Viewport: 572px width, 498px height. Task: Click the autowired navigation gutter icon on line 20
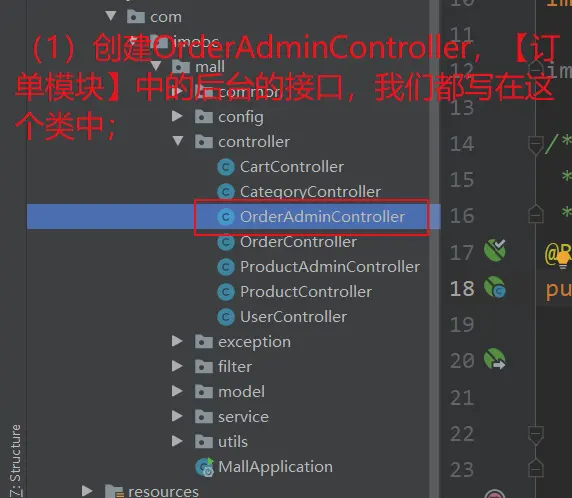pos(495,359)
